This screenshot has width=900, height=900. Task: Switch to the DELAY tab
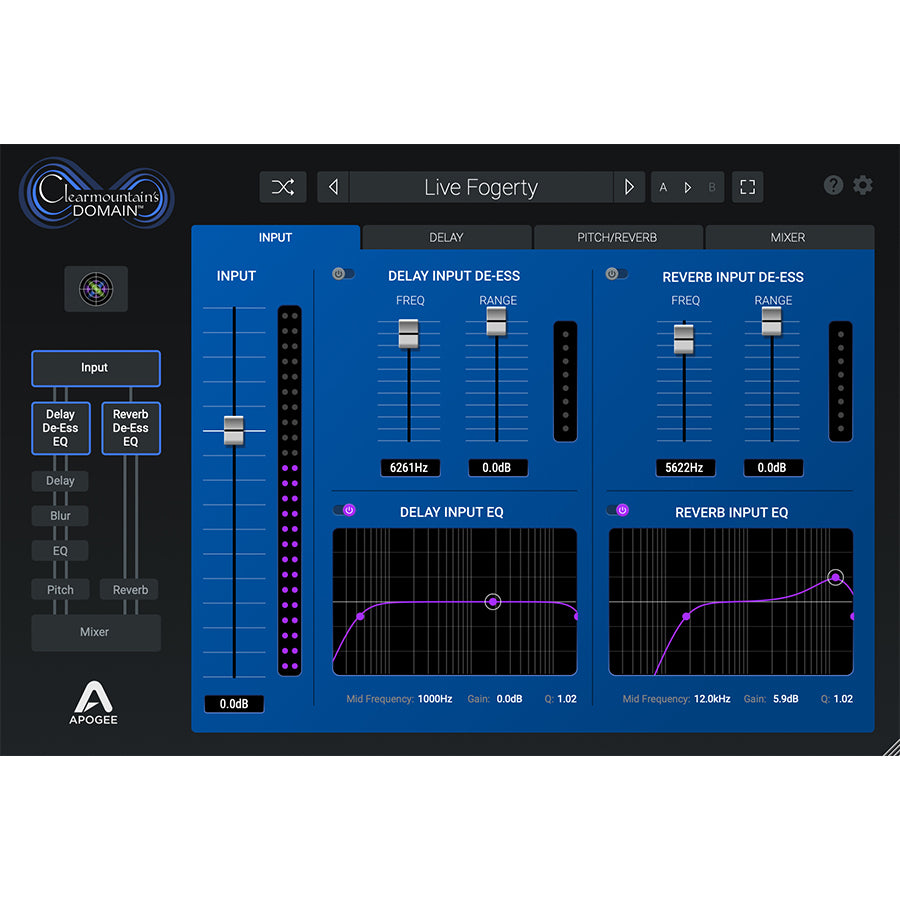pyautogui.click(x=447, y=238)
